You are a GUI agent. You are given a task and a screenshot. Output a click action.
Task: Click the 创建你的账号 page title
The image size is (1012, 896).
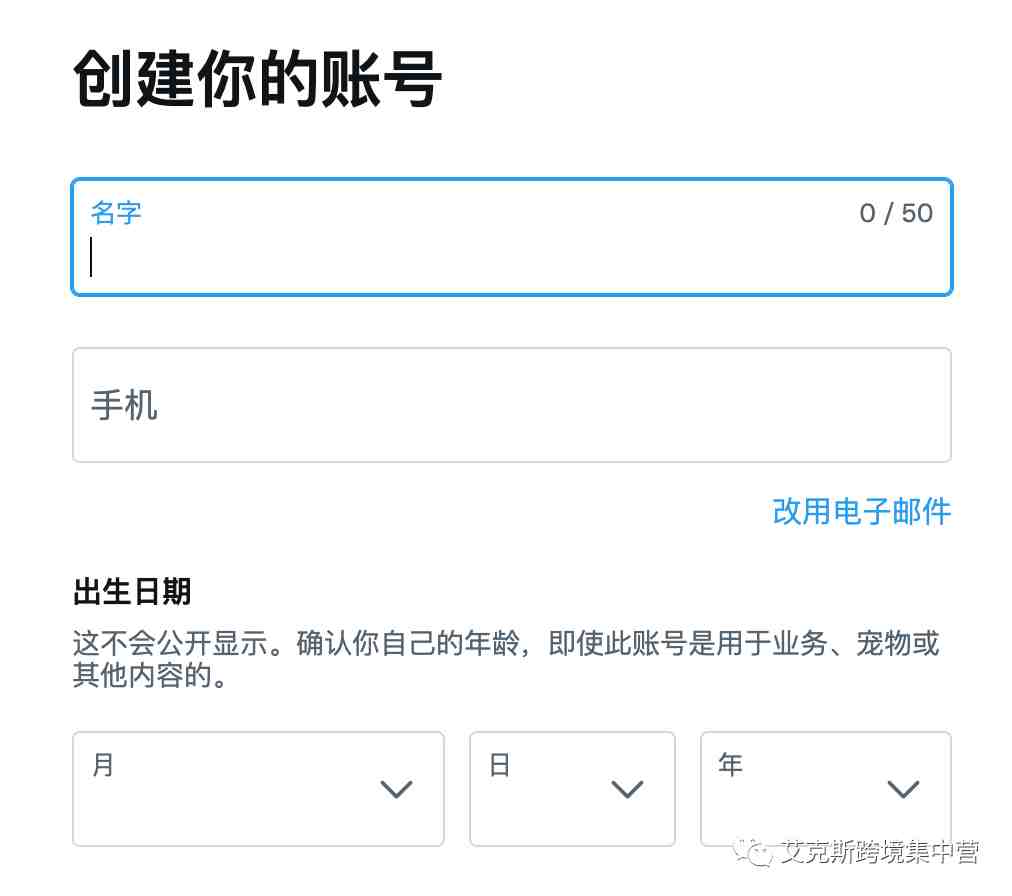point(258,79)
